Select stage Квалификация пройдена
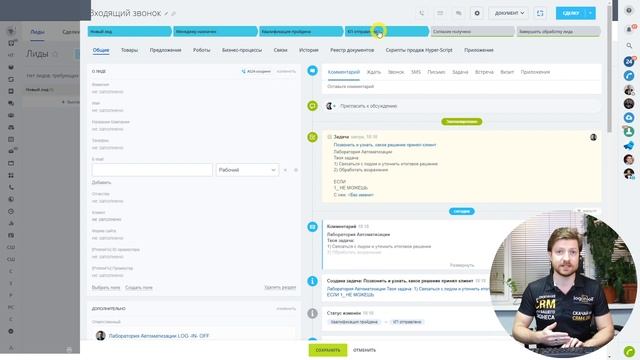640x360 pixels. point(301,31)
